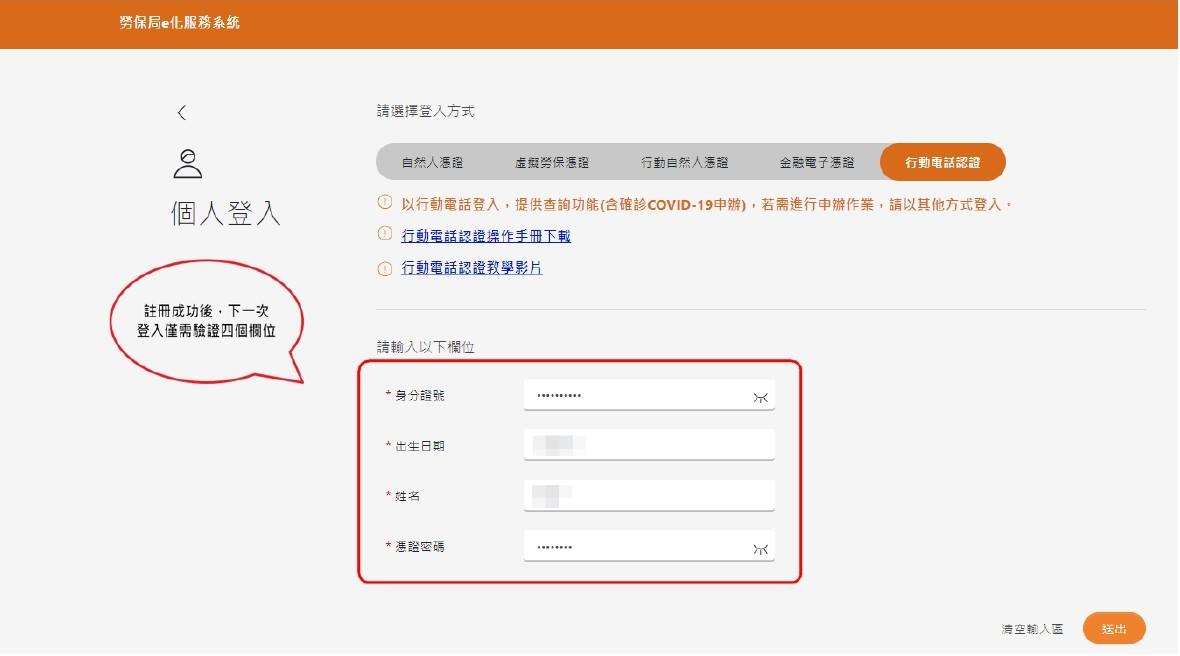Image resolution: width=1180 pixels, height=656 pixels.
Task: Click the 勞保局e化服務系統 header title
Action: coord(179,23)
